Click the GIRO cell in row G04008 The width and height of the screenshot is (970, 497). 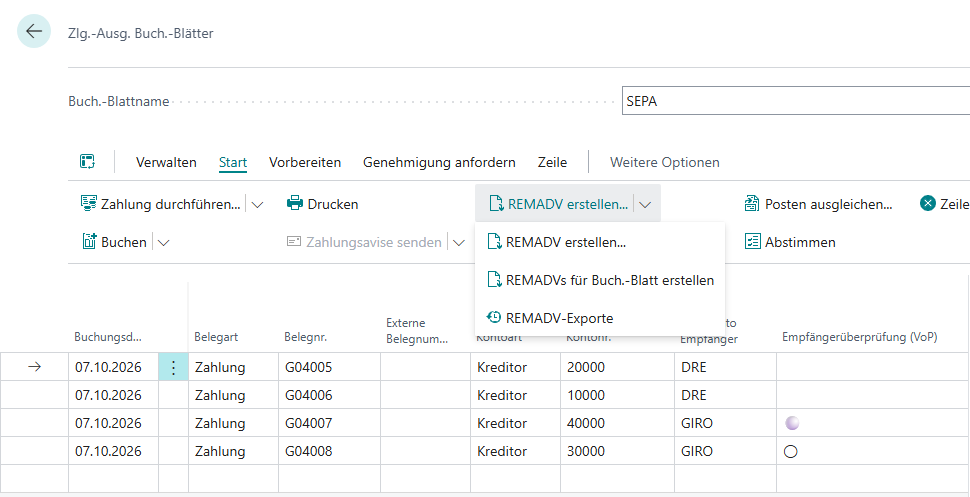[x=726, y=451]
